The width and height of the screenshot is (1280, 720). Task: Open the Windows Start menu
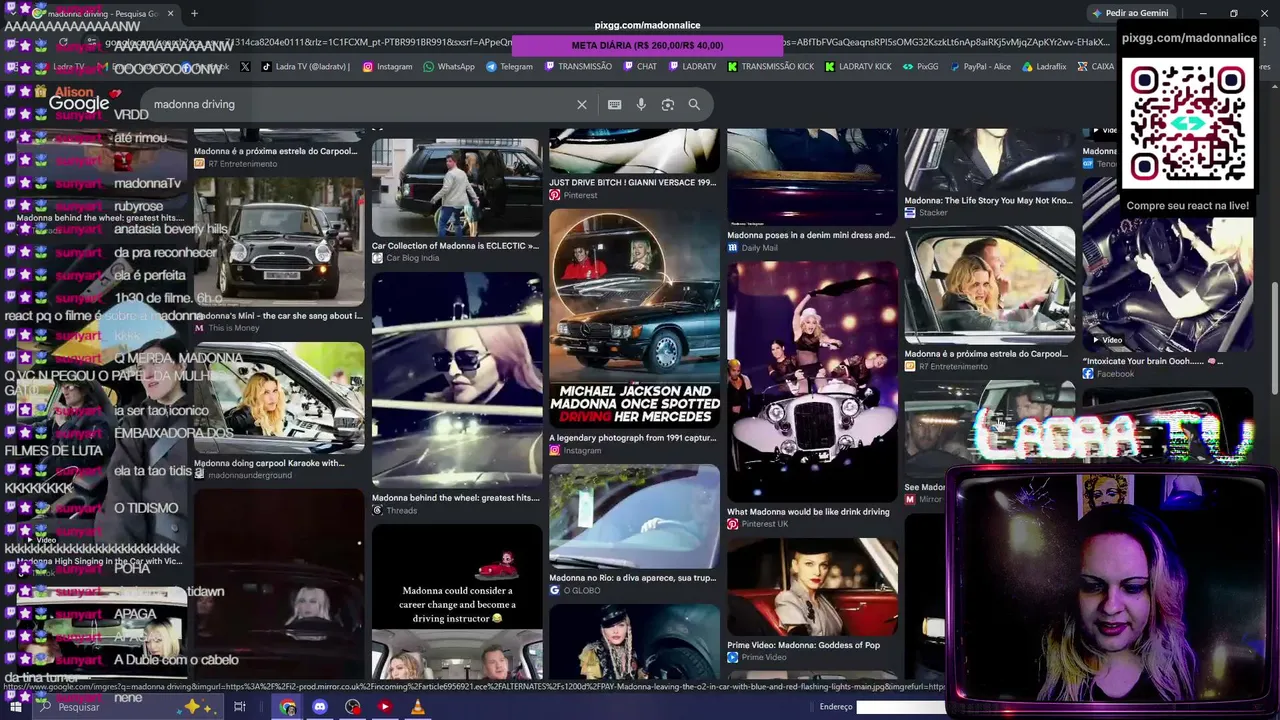pos(15,707)
